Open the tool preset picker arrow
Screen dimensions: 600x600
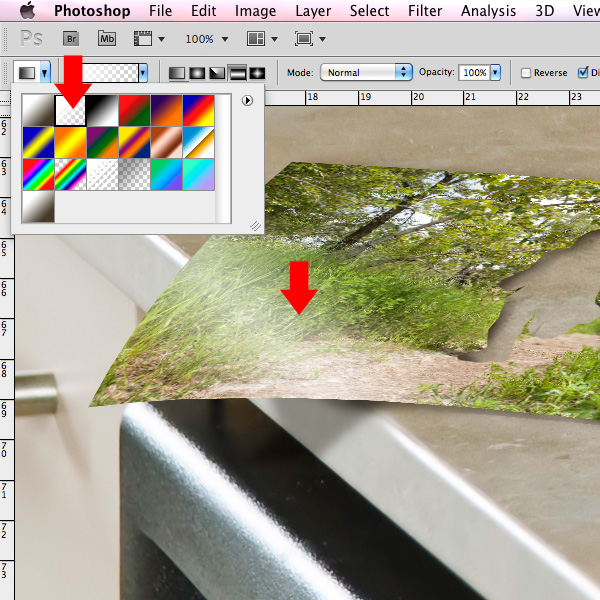45,73
